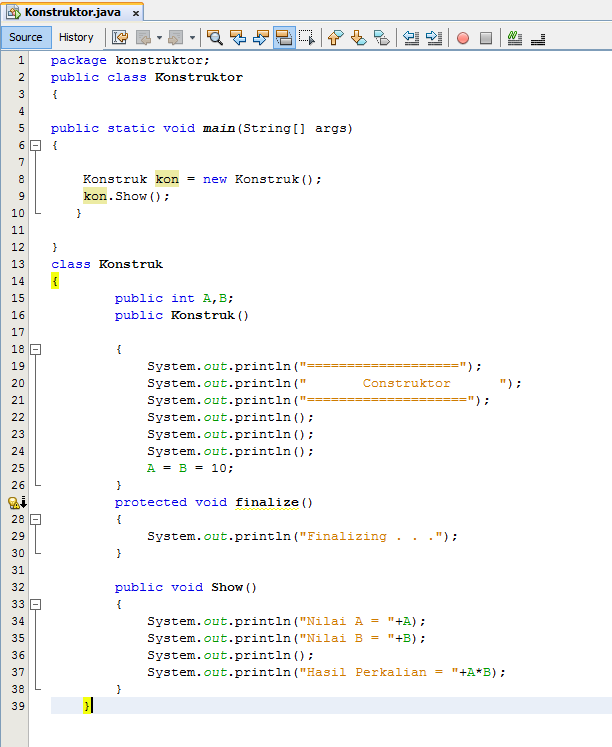Click the 'Construktor' string on line 20
This screenshot has height=747, width=612.
coord(406,384)
